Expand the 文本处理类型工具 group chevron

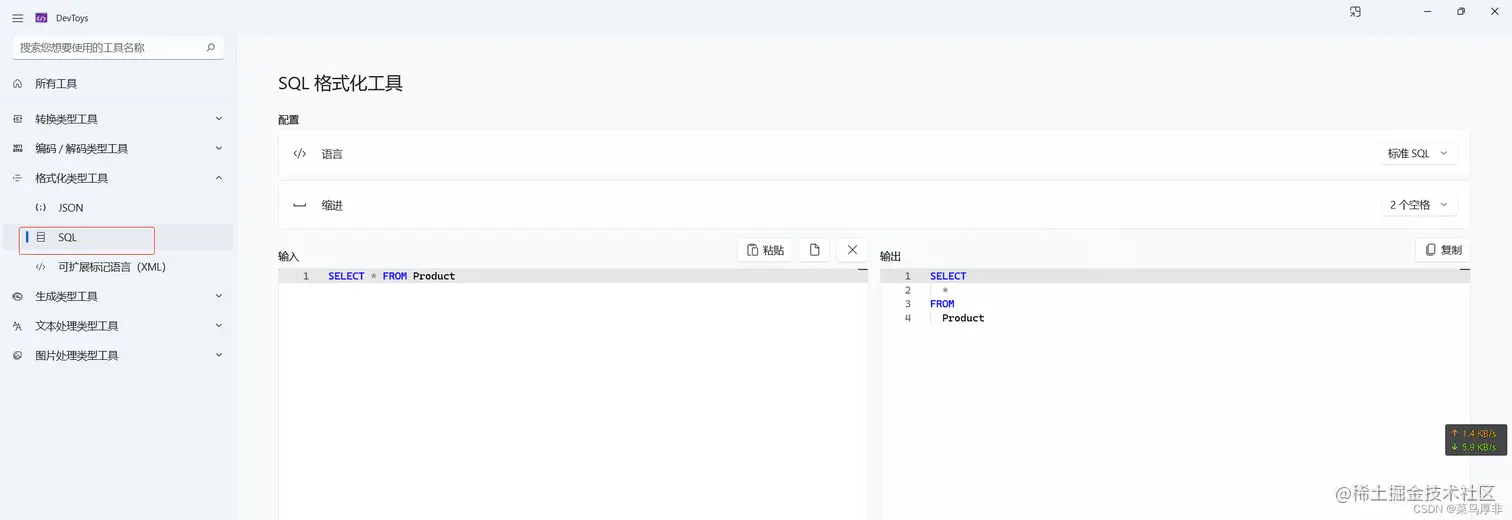(219, 326)
